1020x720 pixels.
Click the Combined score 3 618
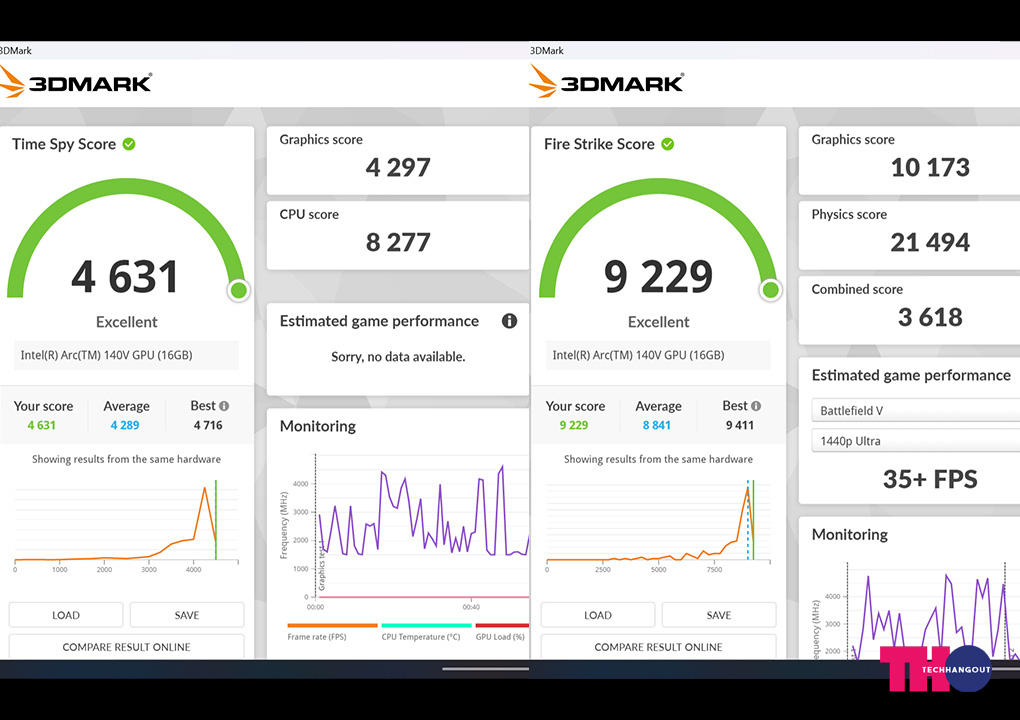(x=930, y=317)
